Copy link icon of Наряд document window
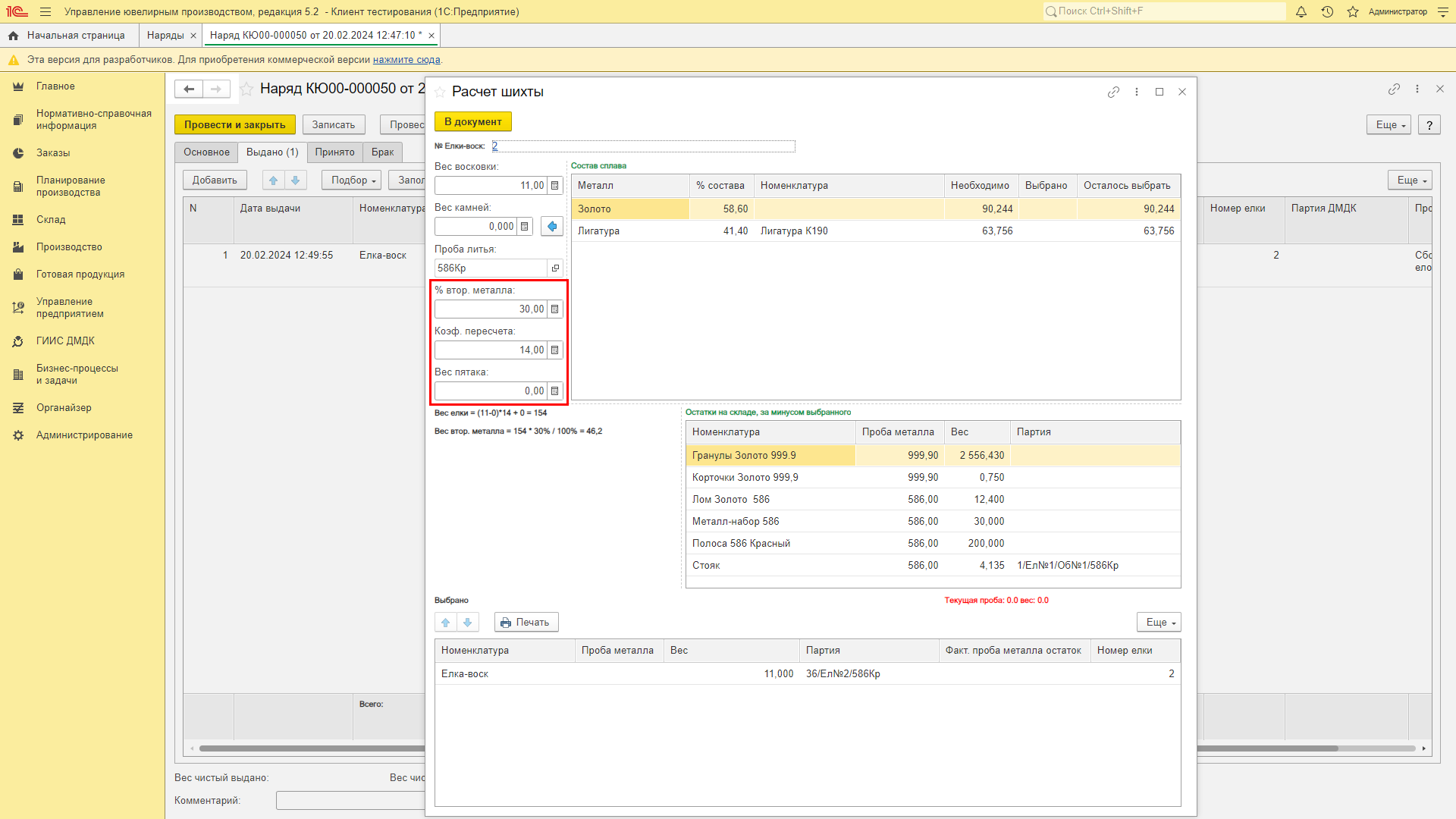Image resolution: width=1456 pixels, height=819 pixels. [x=1394, y=89]
